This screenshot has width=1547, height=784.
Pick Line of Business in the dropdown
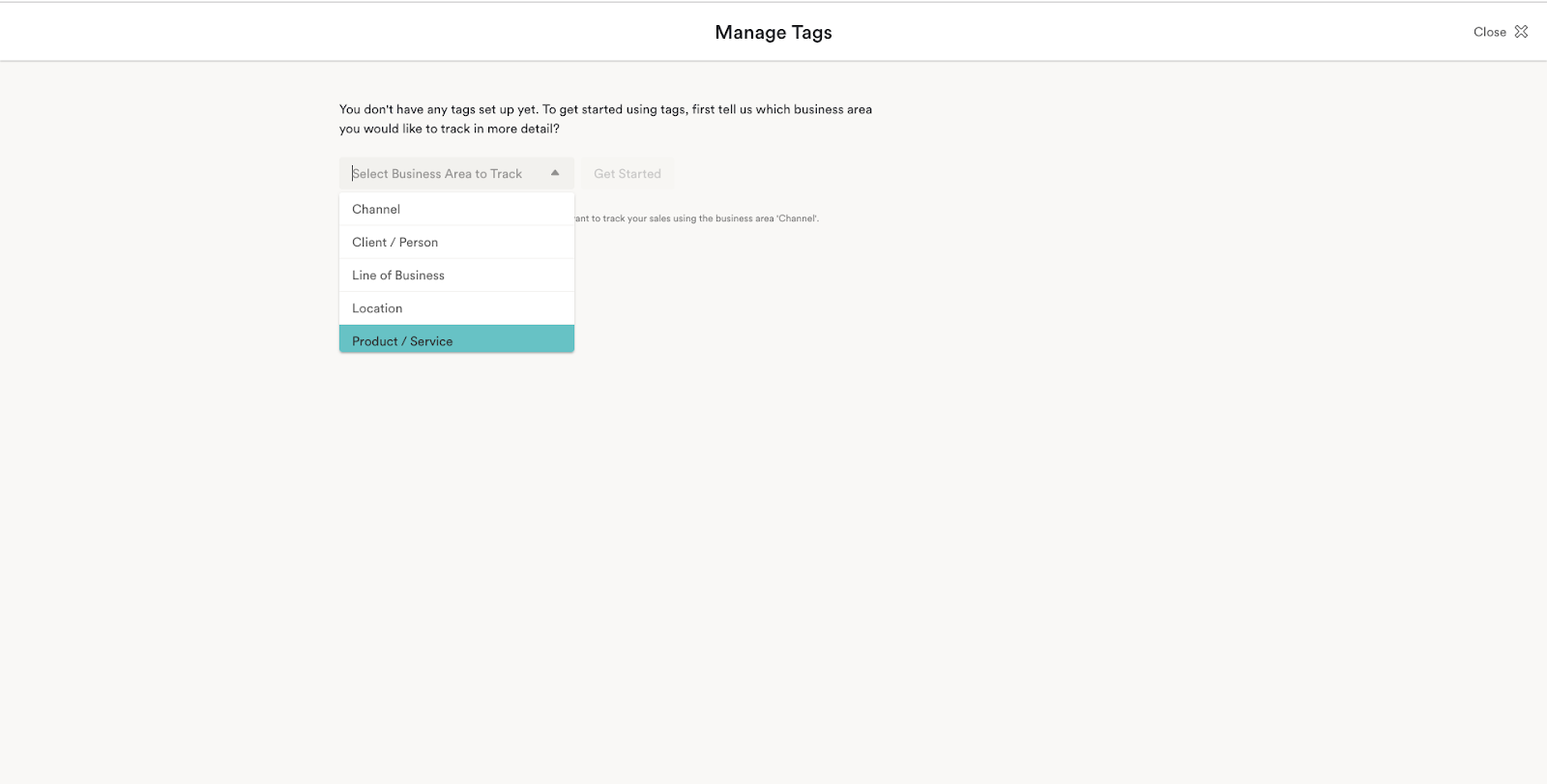coord(398,276)
